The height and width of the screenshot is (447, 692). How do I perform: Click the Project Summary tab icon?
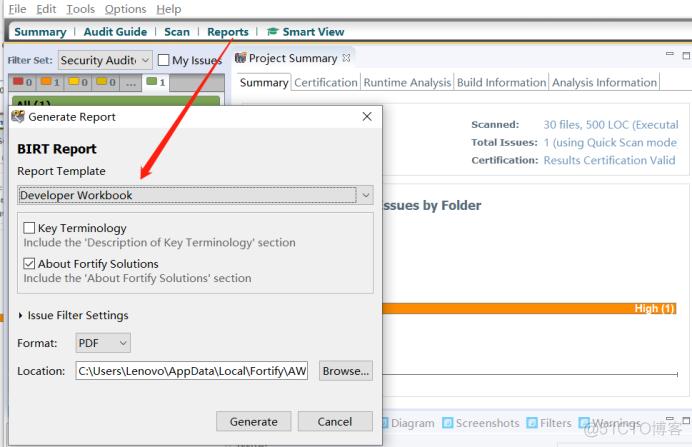pos(240,58)
